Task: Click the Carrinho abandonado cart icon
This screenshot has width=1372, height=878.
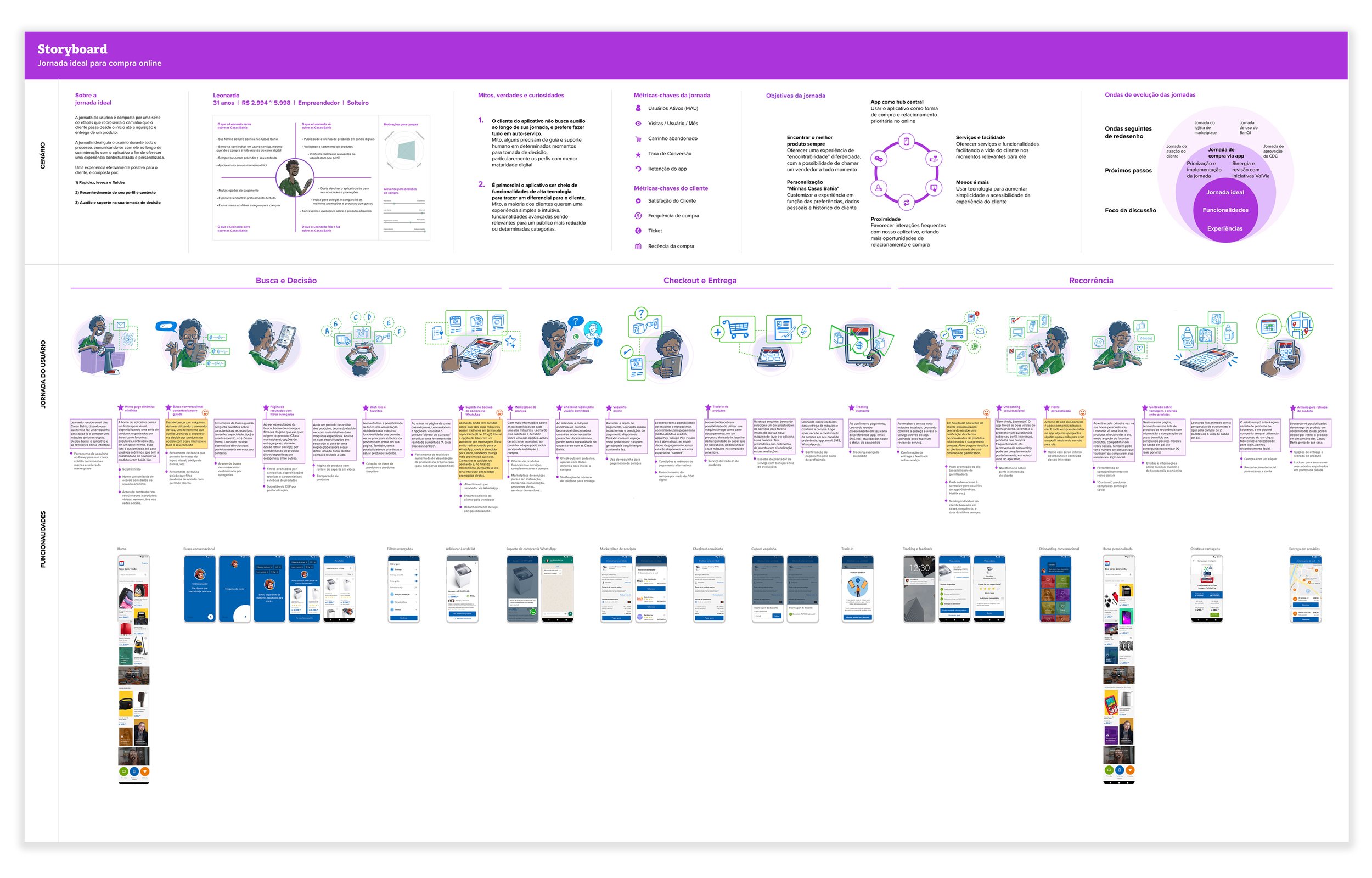Action: pos(638,138)
